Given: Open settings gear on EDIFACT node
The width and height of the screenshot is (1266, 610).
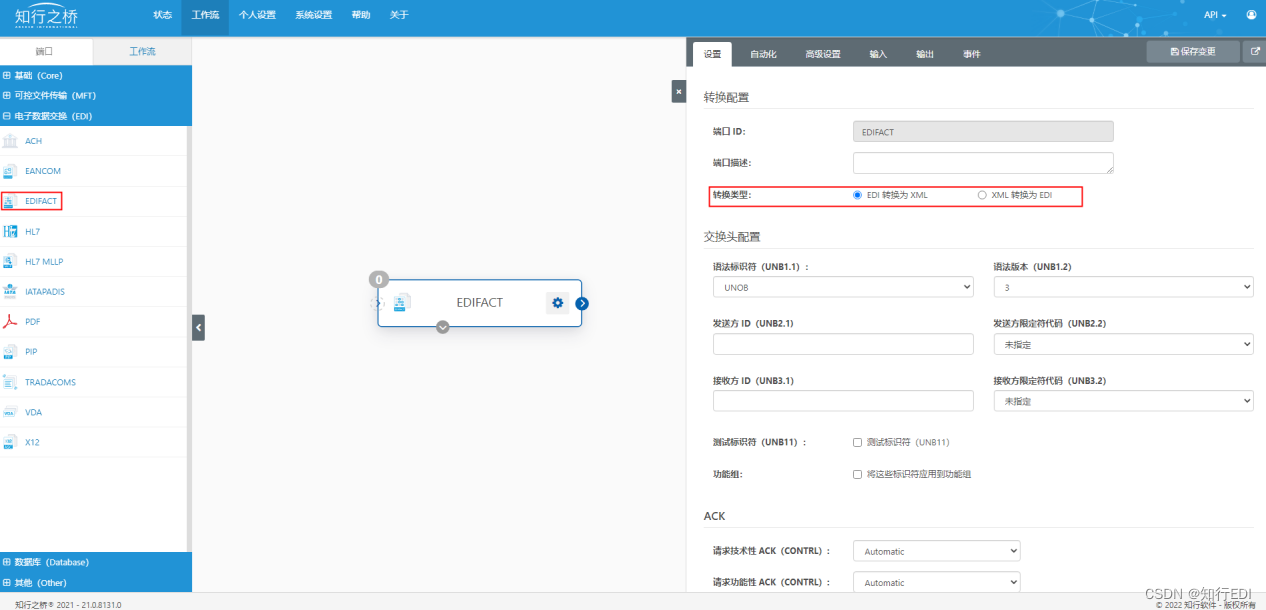Looking at the screenshot, I should (557, 303).
